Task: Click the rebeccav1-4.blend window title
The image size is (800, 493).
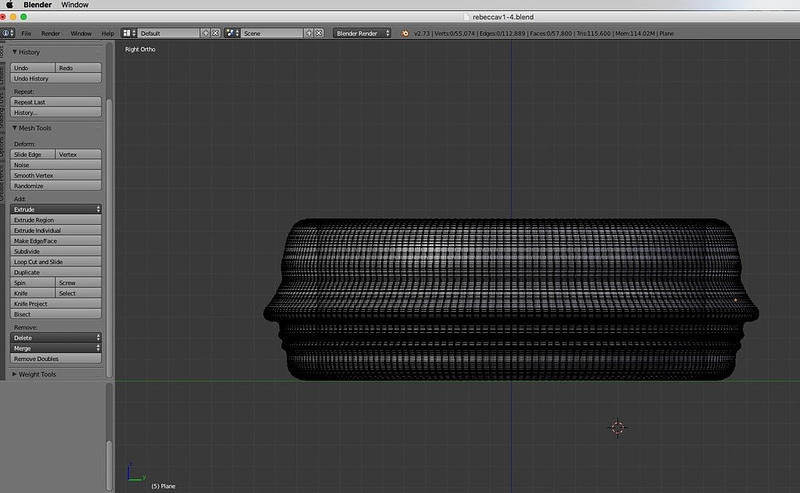Action: click(503, 17)
